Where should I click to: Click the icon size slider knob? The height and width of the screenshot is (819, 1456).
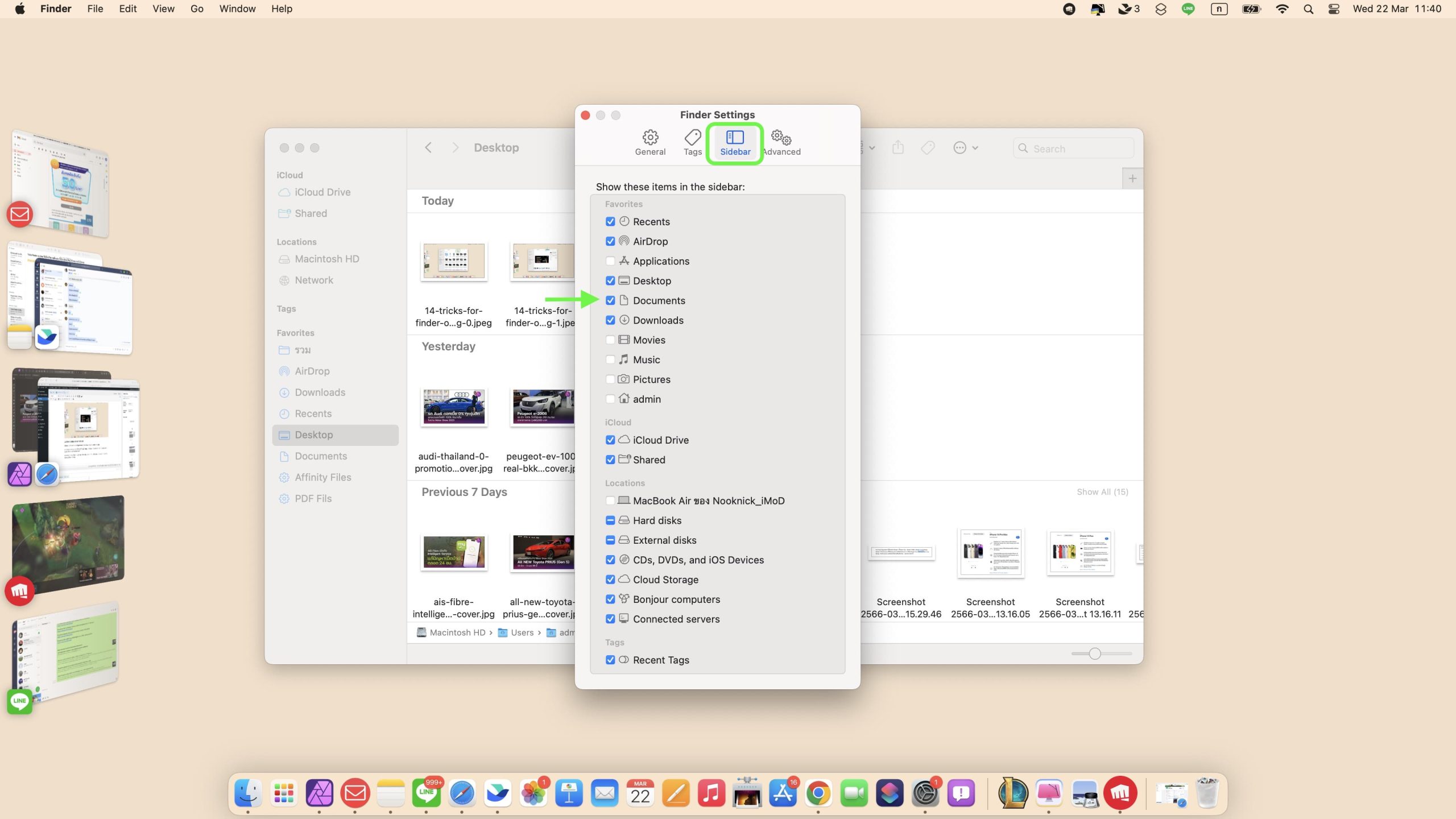pyautogui.click(x=1095, y=653)
